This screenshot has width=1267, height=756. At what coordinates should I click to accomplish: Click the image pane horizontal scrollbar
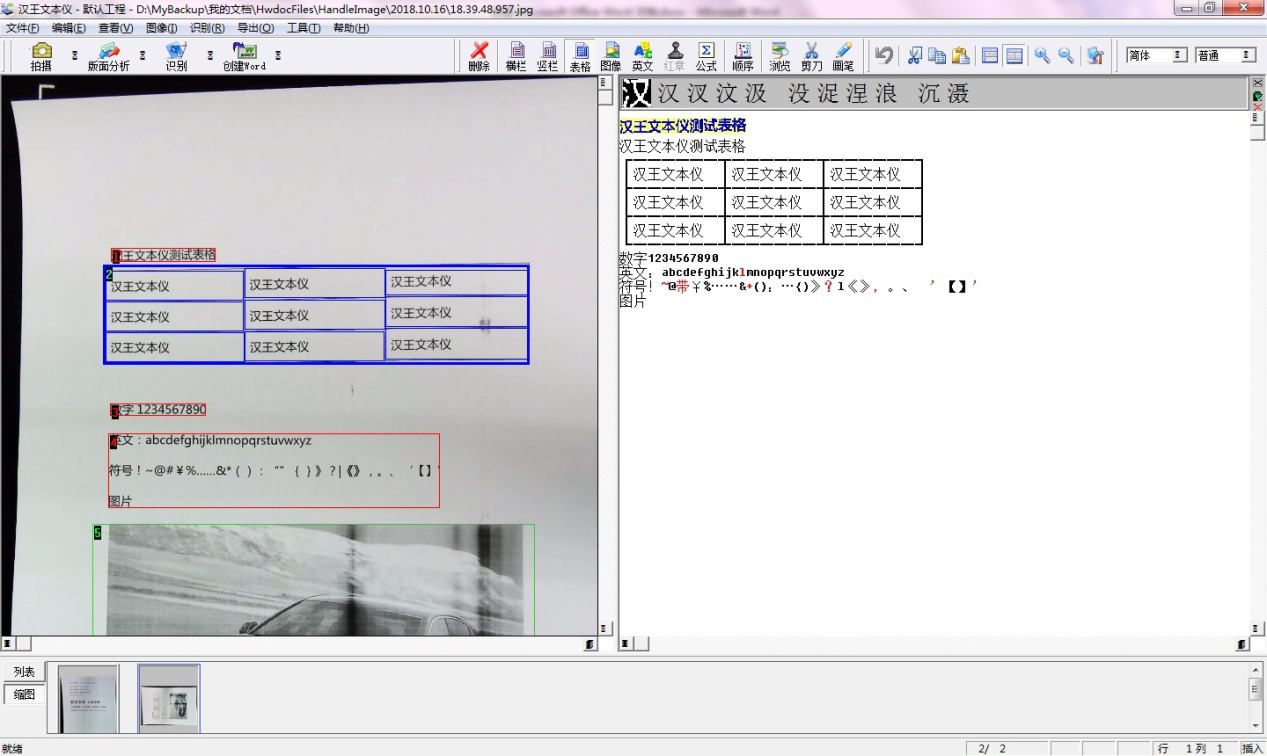point(300,644)
